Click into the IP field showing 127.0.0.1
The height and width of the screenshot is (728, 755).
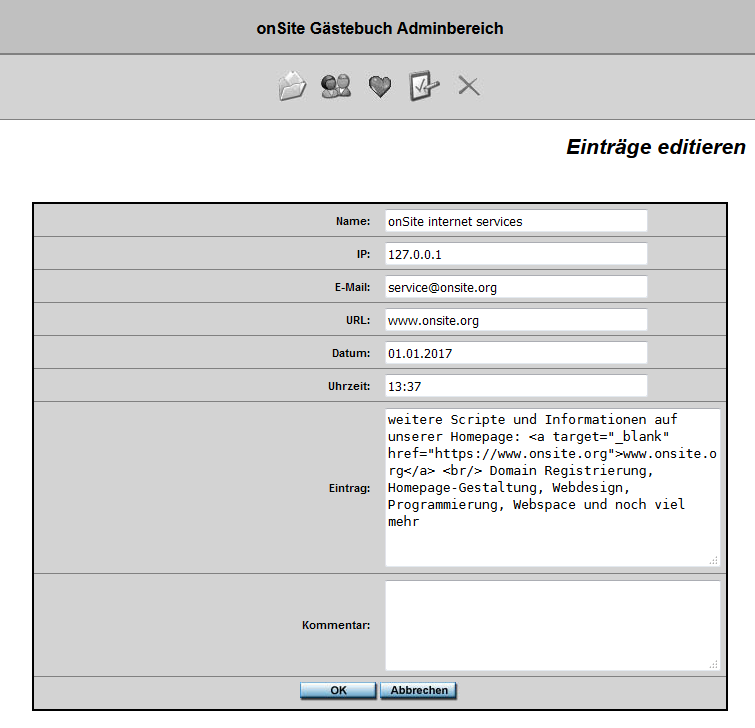(516, 254)
